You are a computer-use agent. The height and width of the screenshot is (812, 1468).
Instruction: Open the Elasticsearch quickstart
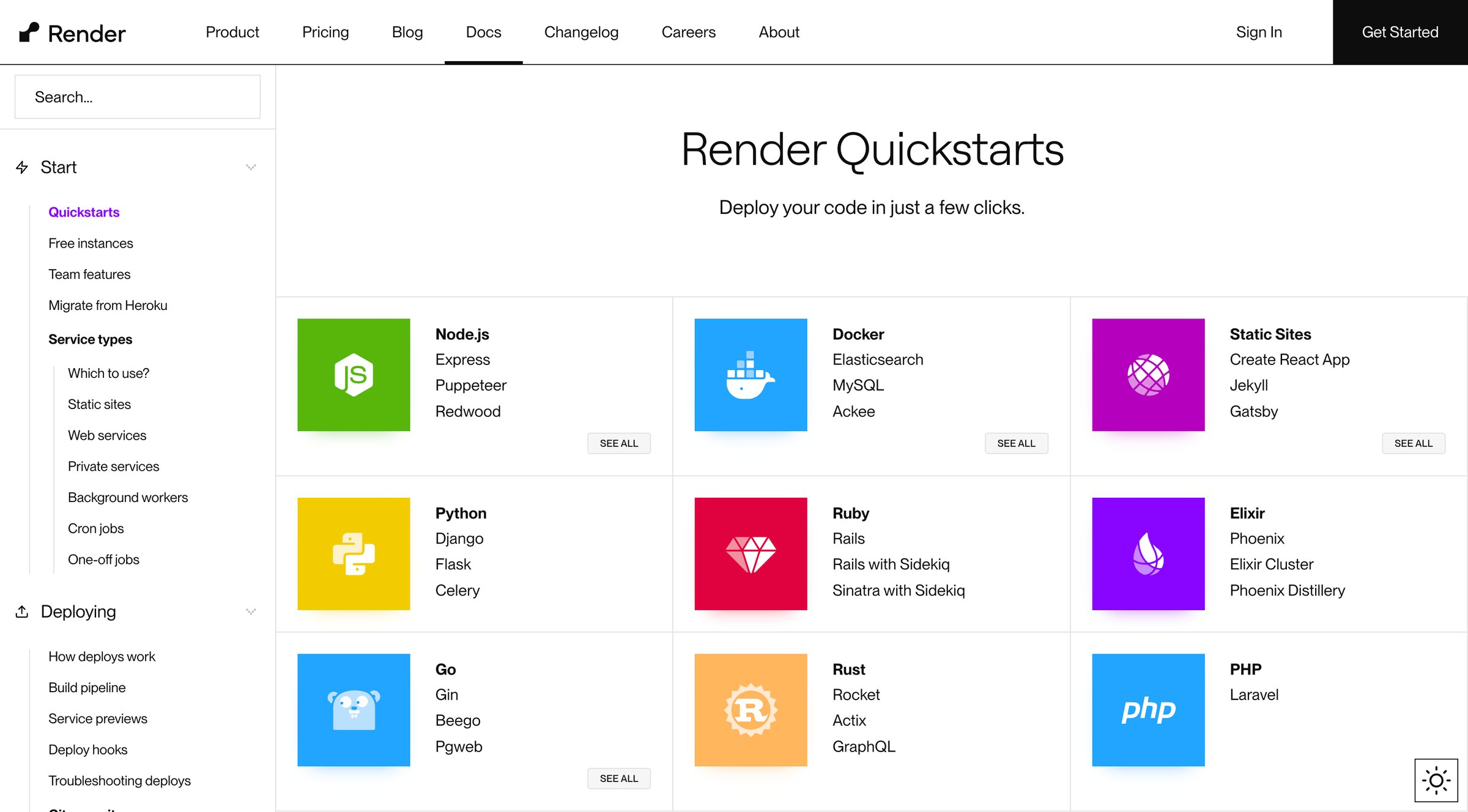point(878,360)
